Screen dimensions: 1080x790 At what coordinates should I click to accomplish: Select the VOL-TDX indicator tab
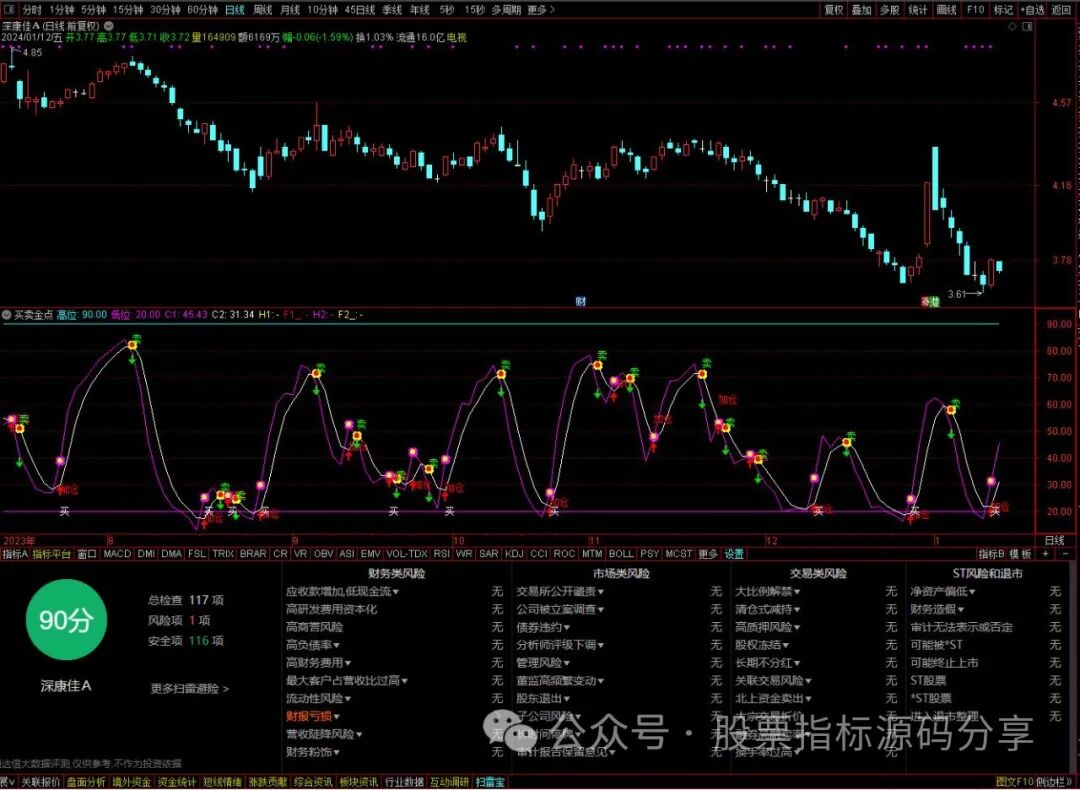(406, 554)
